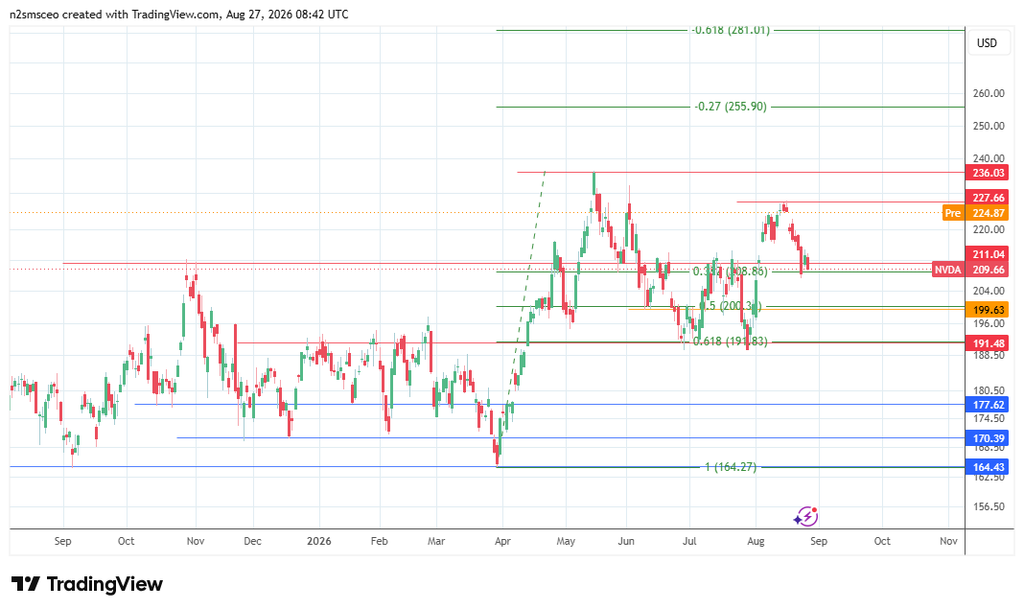Click the 180.50 price axis value
Image resolution: width=1024 pixels, height=613 pixels.
pos(988,390)
